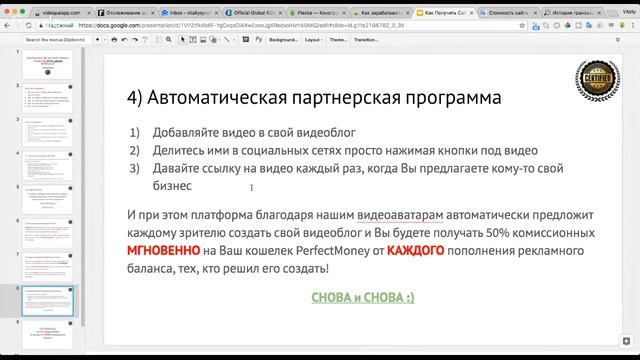Click the print icon in Slides toolbar

pyautogui.click(x=114, y=40)
